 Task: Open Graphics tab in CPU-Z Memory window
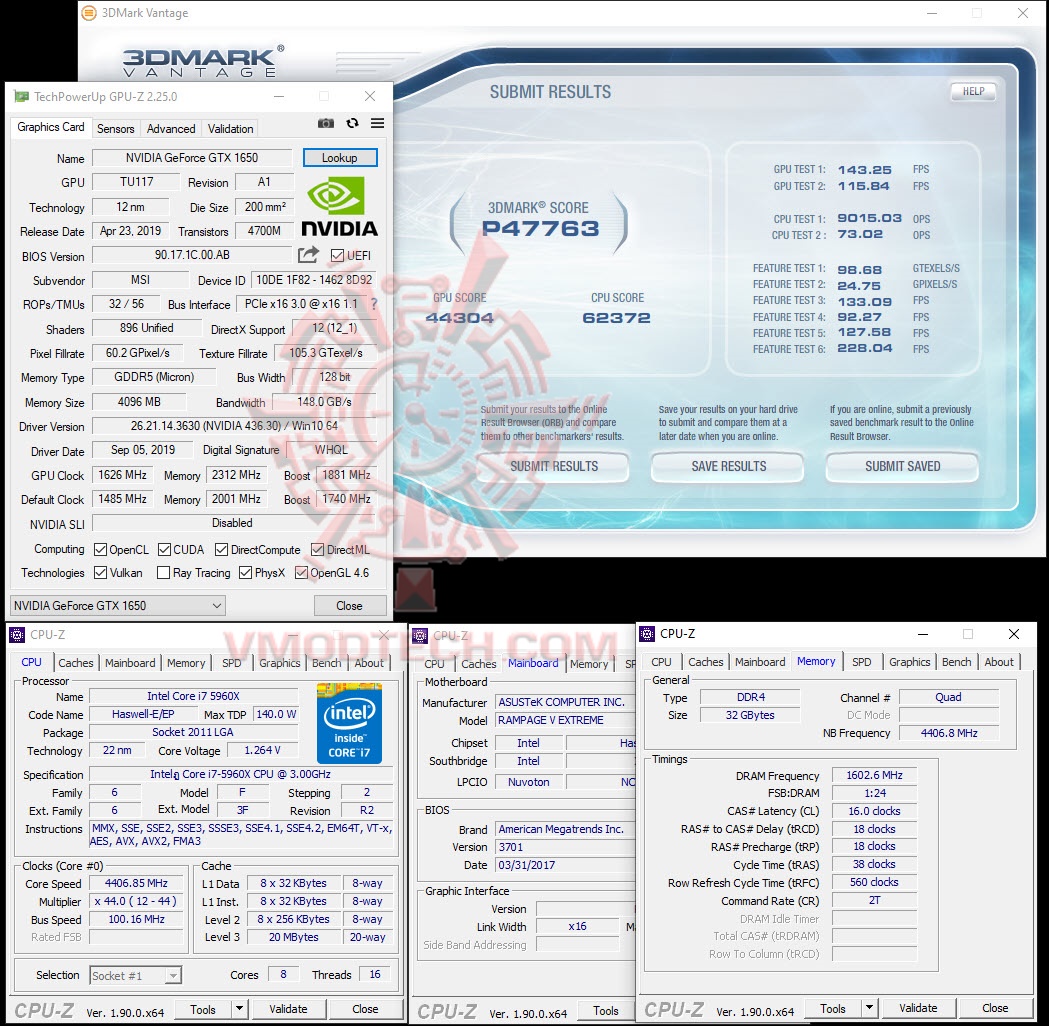909,661
